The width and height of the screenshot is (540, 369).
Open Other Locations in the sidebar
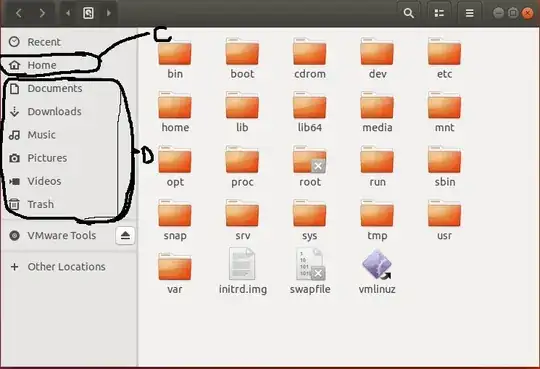[69, 266]
